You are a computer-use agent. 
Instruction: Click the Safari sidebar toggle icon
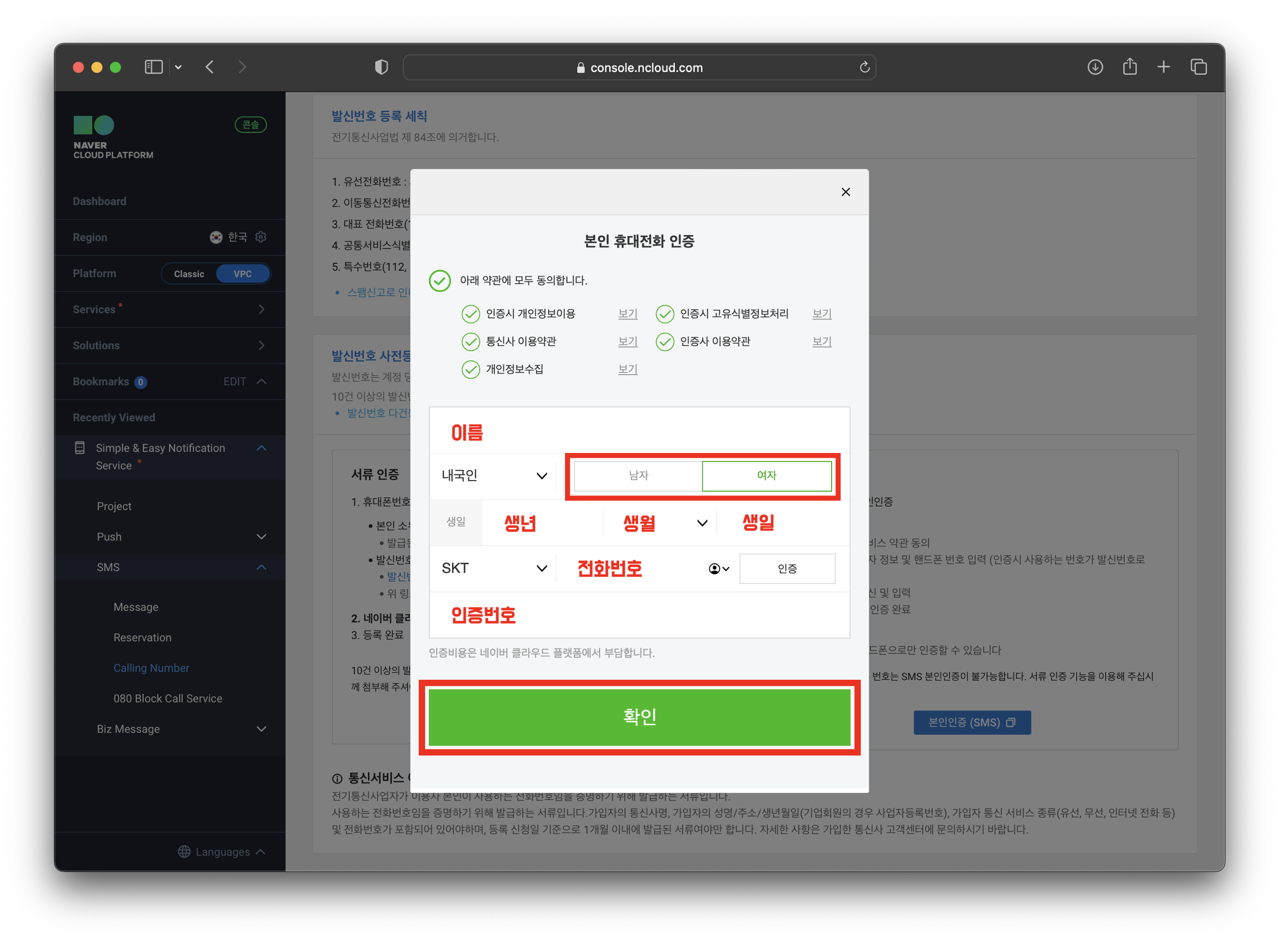(153, 67)
